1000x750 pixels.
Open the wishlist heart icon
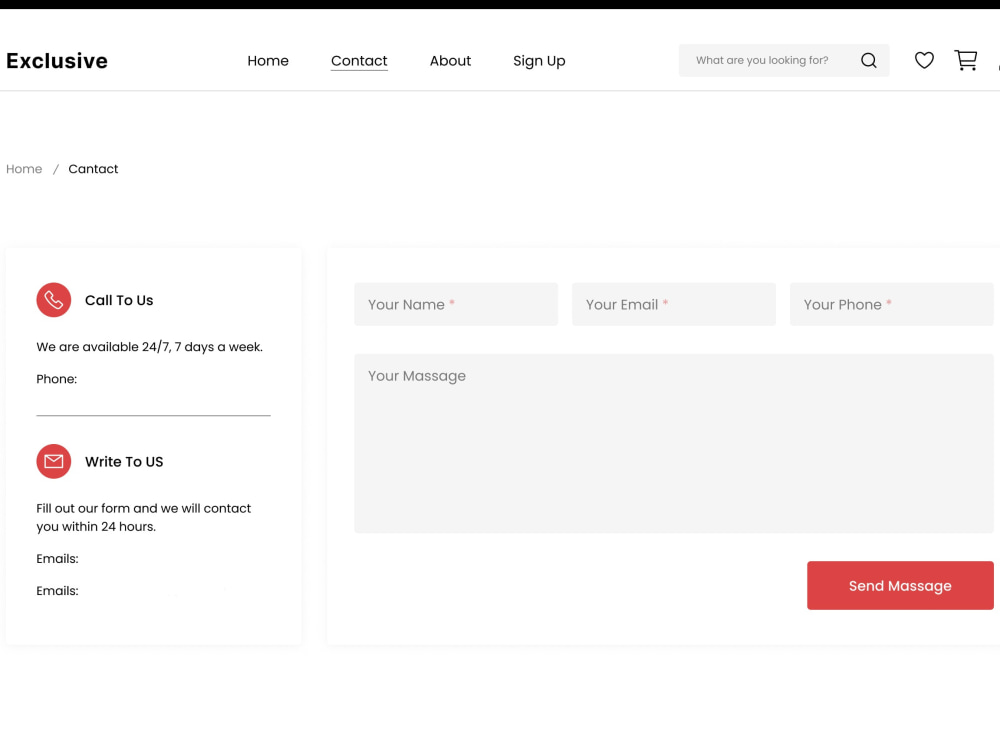pos(924,60)
